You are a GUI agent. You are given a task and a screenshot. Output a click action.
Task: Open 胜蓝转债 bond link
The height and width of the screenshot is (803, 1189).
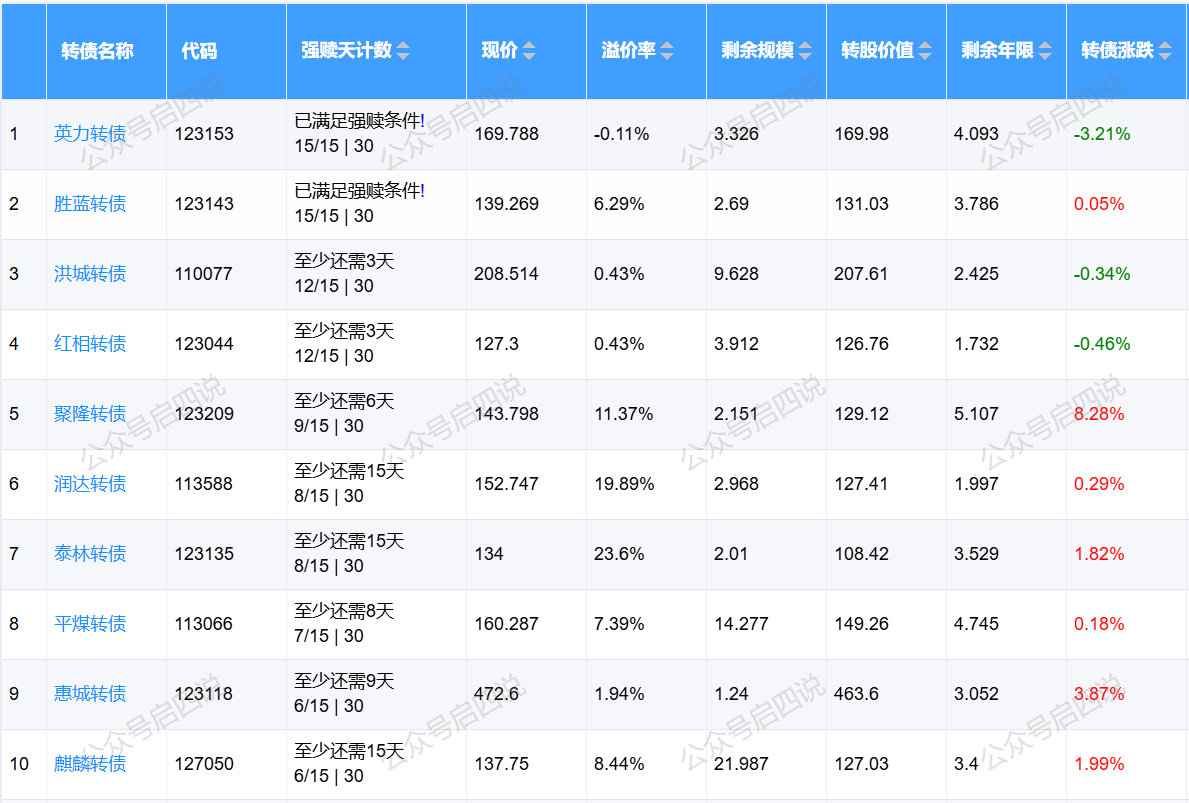pos(90,204)
